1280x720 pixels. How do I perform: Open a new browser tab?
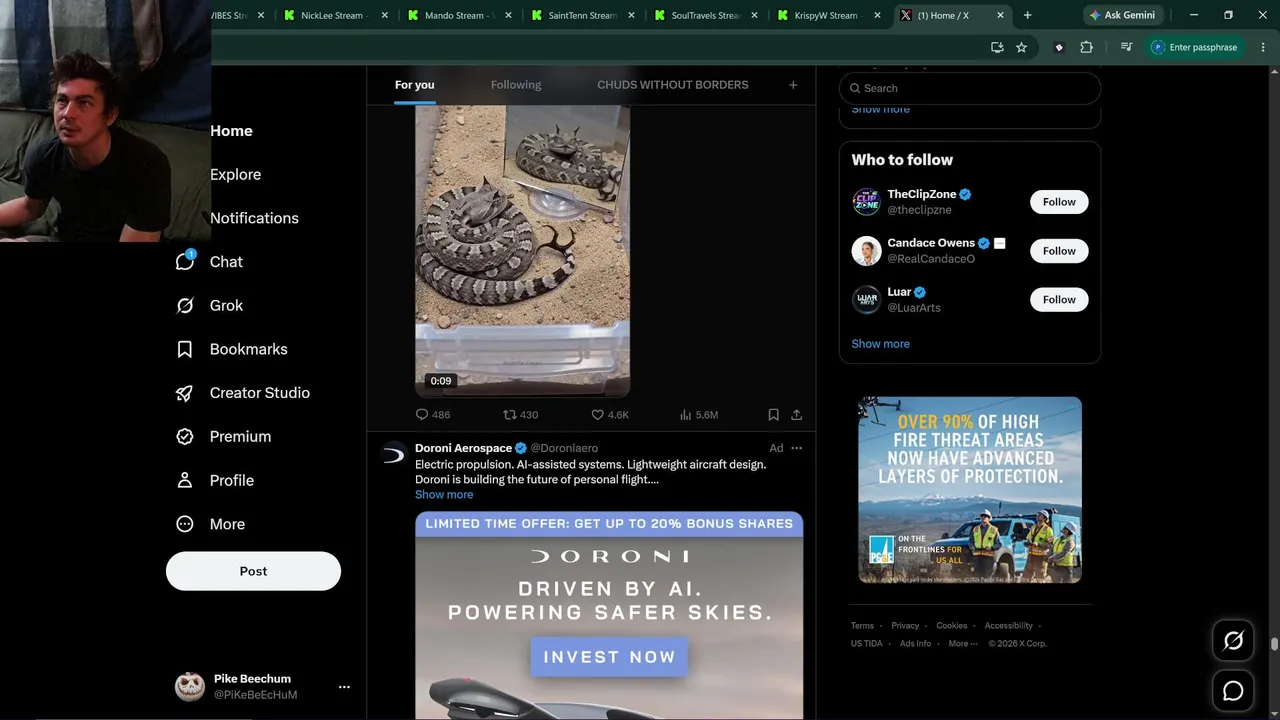click(x=1027, y=15)
